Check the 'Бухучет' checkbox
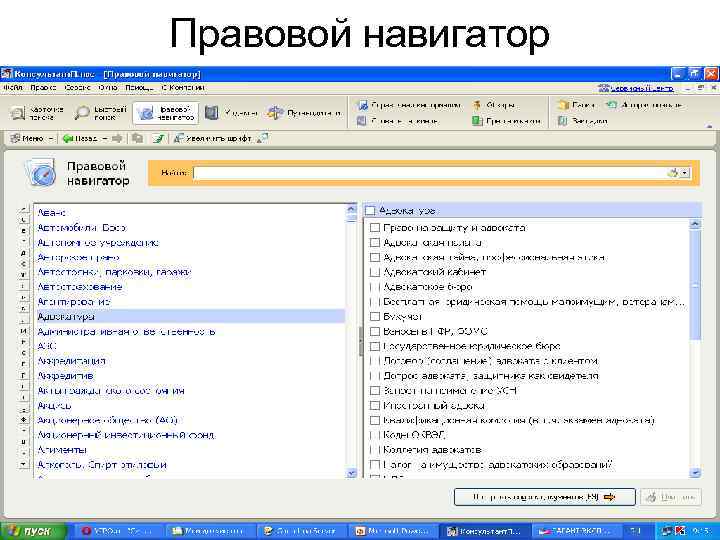 click(x=375, y=316)
